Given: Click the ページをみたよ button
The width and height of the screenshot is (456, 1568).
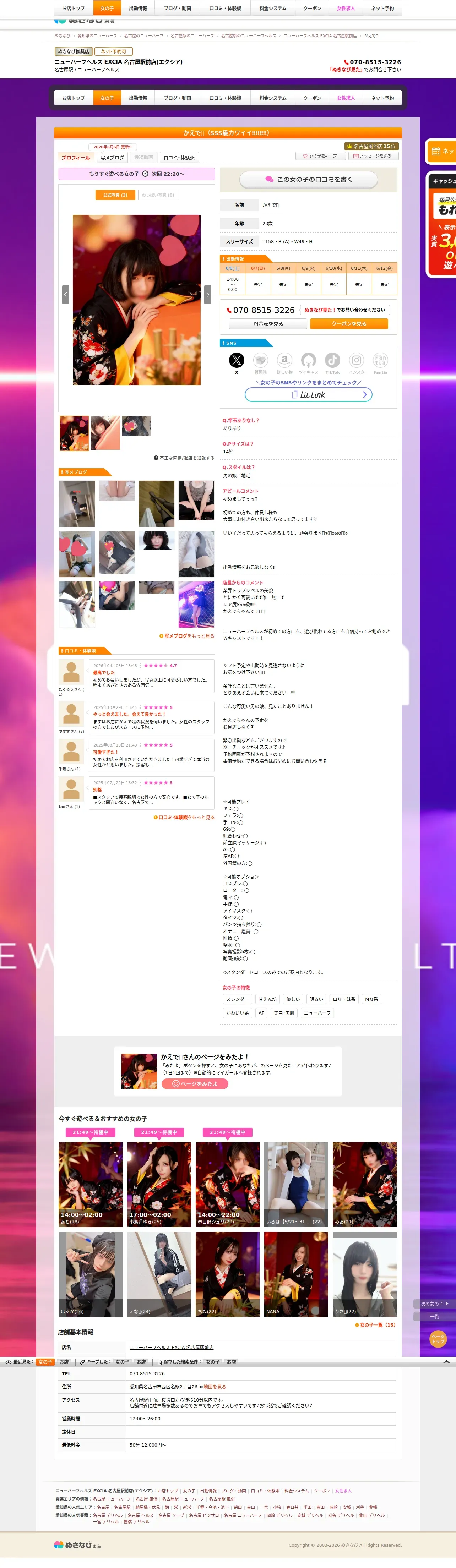Looking at the screenshot, I should tap(195, 1084).
